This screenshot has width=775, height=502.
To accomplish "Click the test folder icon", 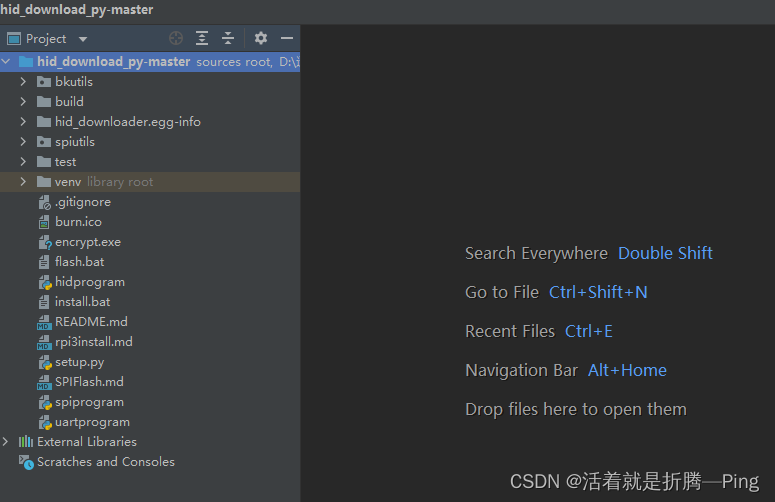I will point(44,162).
